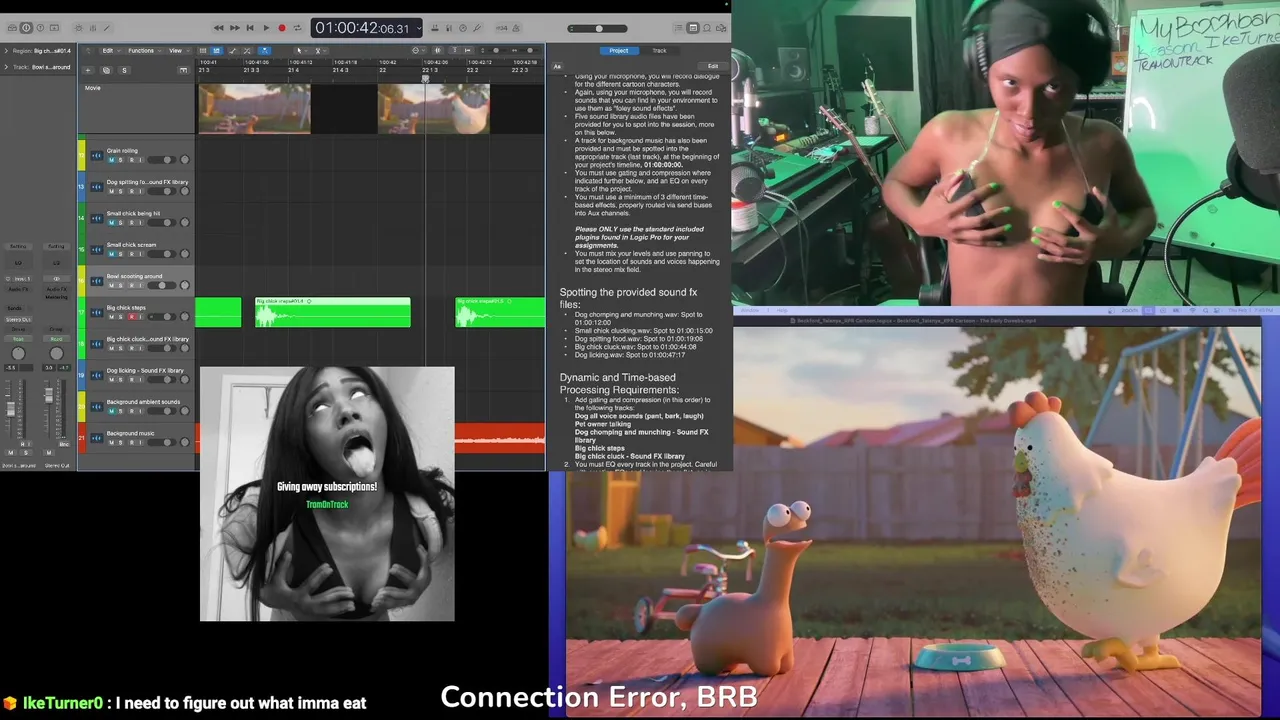Click the Global Solo S button
Image resolution: width=1280 pixels, height=720 pixels.
[124, 70]
